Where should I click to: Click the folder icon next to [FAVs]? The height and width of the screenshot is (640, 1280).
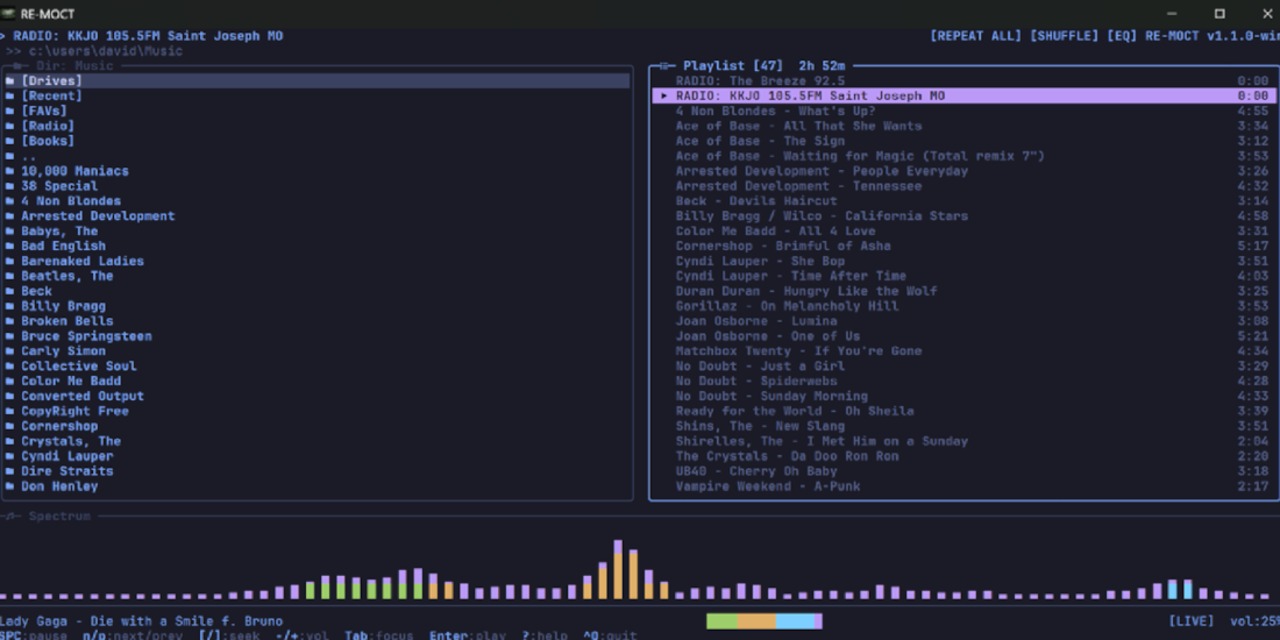coord(9,111)
